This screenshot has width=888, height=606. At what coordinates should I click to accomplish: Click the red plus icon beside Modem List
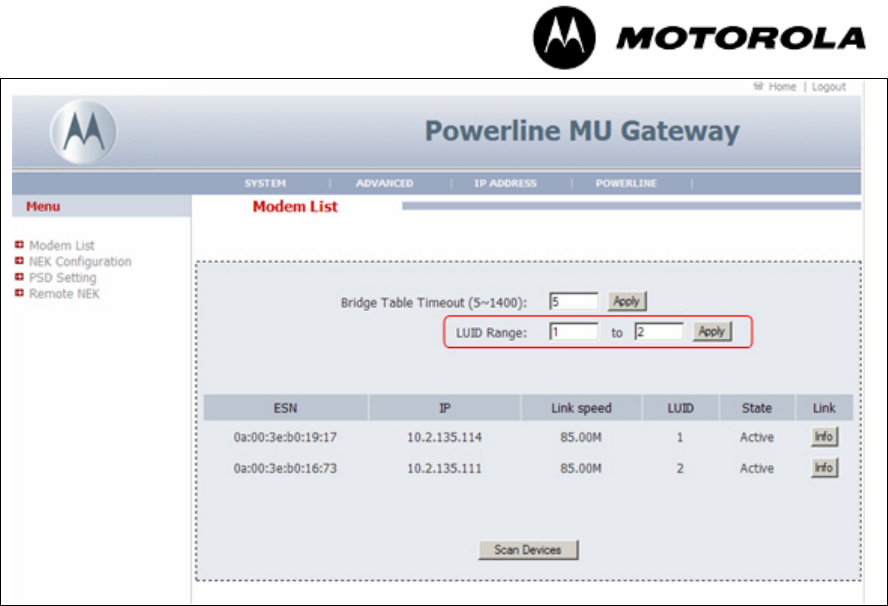(x=19, y=245)
